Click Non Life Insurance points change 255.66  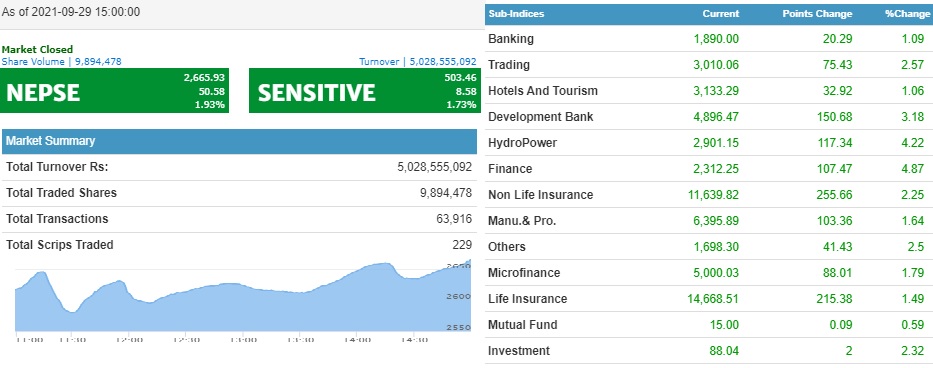tap(835, 195)
